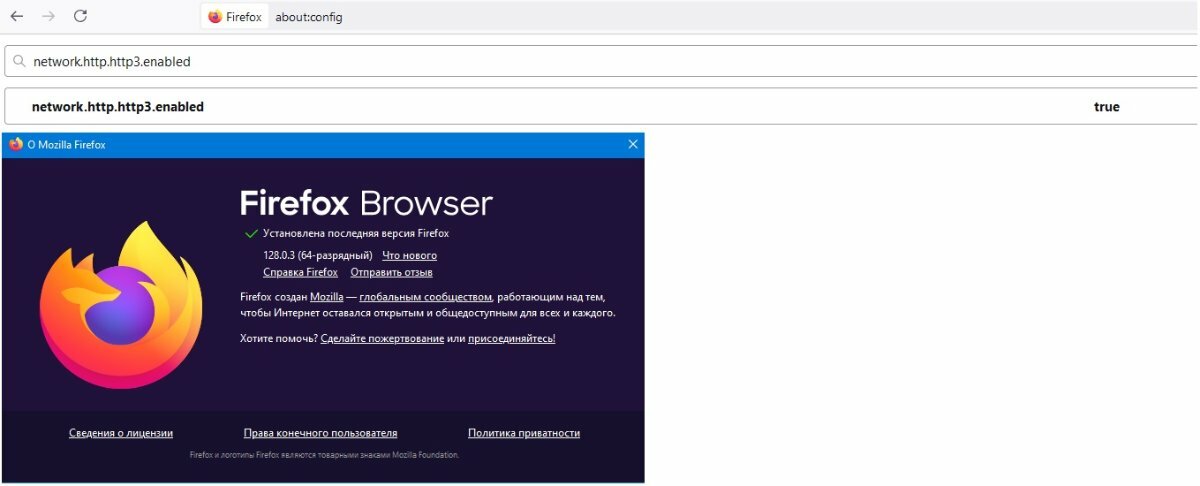Click the about:config URL text

coord(309,17)
